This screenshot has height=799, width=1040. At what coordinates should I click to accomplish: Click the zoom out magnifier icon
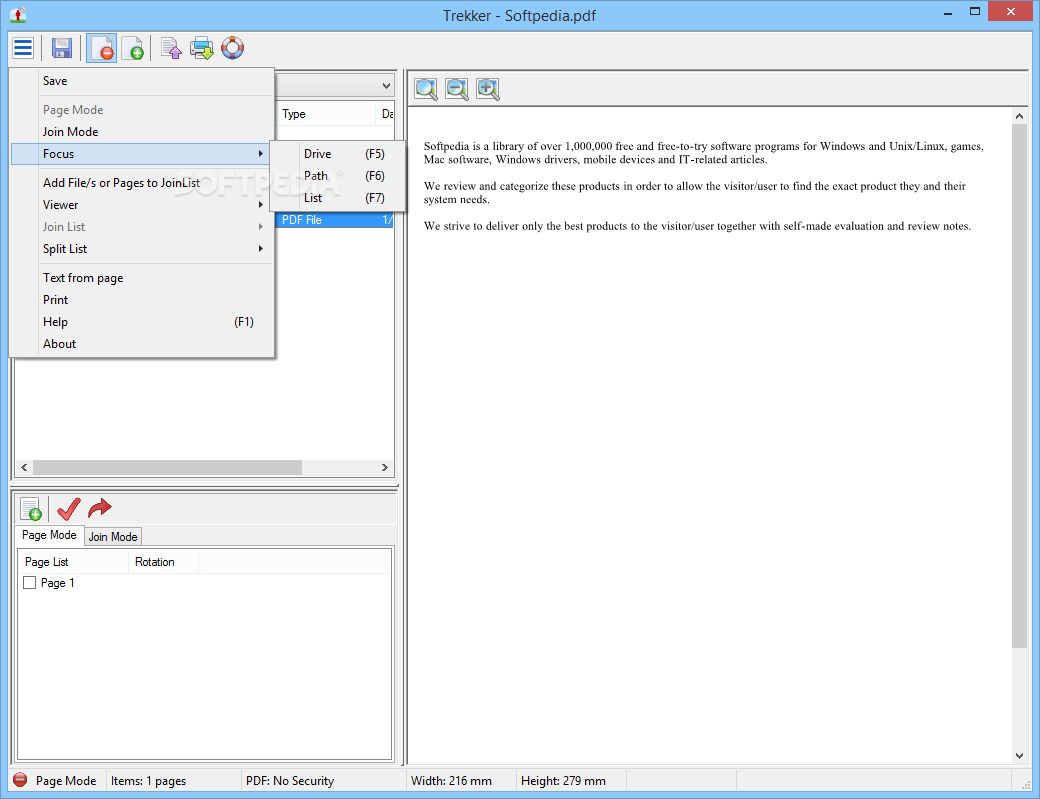[457, 89]
